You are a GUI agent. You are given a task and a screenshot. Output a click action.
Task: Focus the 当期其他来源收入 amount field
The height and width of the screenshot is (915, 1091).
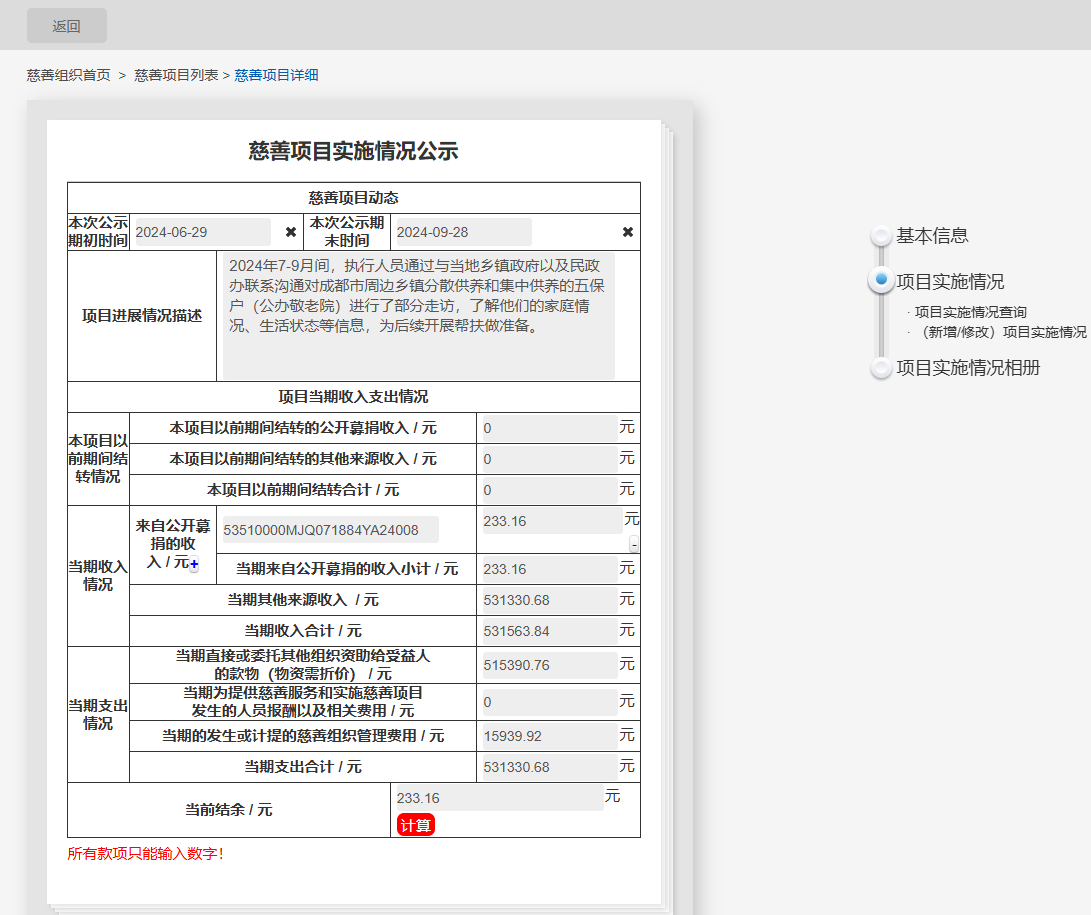click(x=549, y=600)
